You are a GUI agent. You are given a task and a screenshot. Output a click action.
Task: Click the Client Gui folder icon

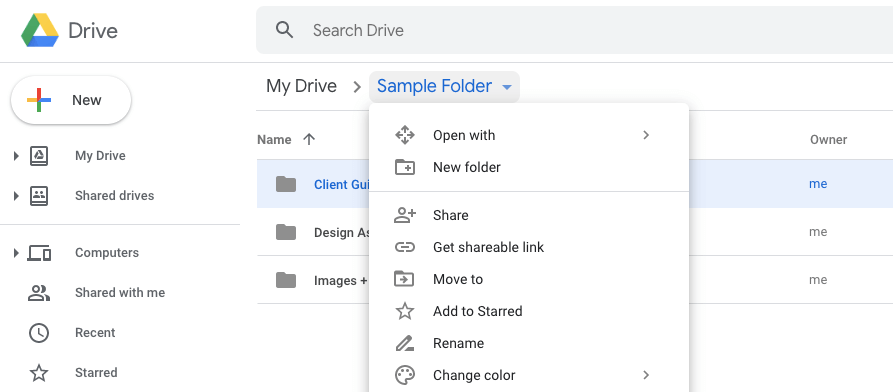coord(286,183)
